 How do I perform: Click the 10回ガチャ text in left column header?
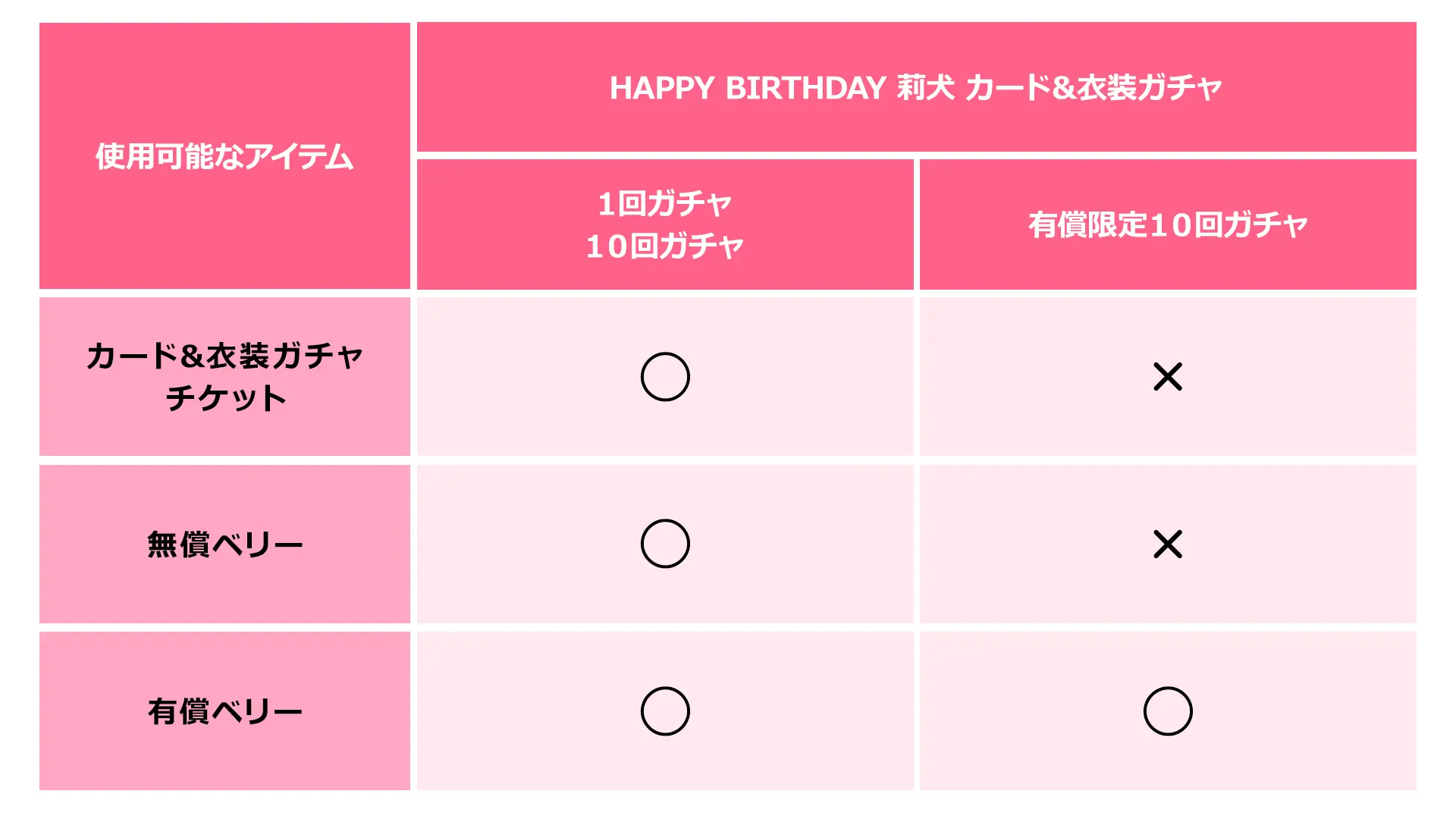coord(665,246)
